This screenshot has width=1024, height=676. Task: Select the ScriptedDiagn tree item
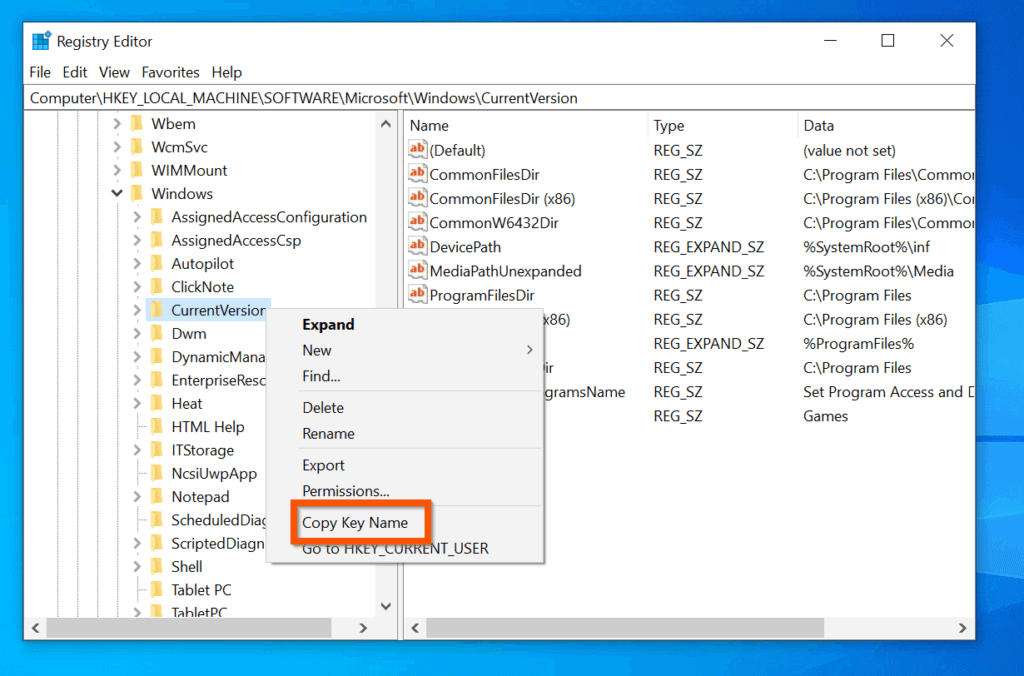(x=217, y=543)
